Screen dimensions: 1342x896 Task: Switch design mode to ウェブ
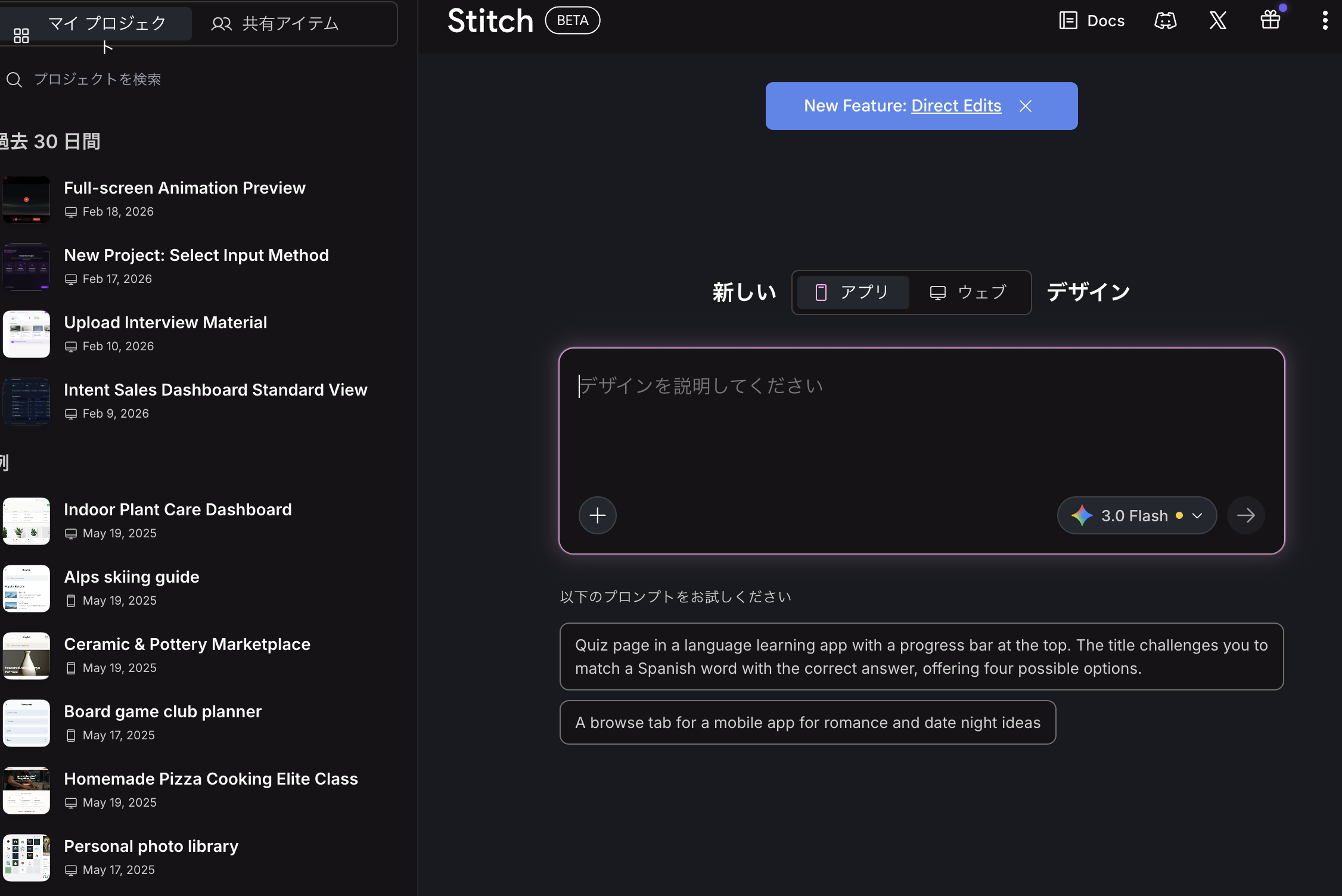click(969, 293)
